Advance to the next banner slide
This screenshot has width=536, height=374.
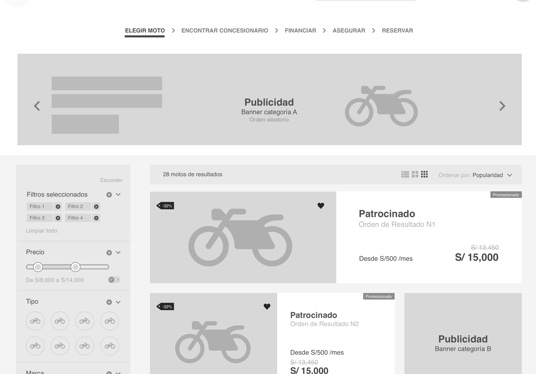pos(502,106)
